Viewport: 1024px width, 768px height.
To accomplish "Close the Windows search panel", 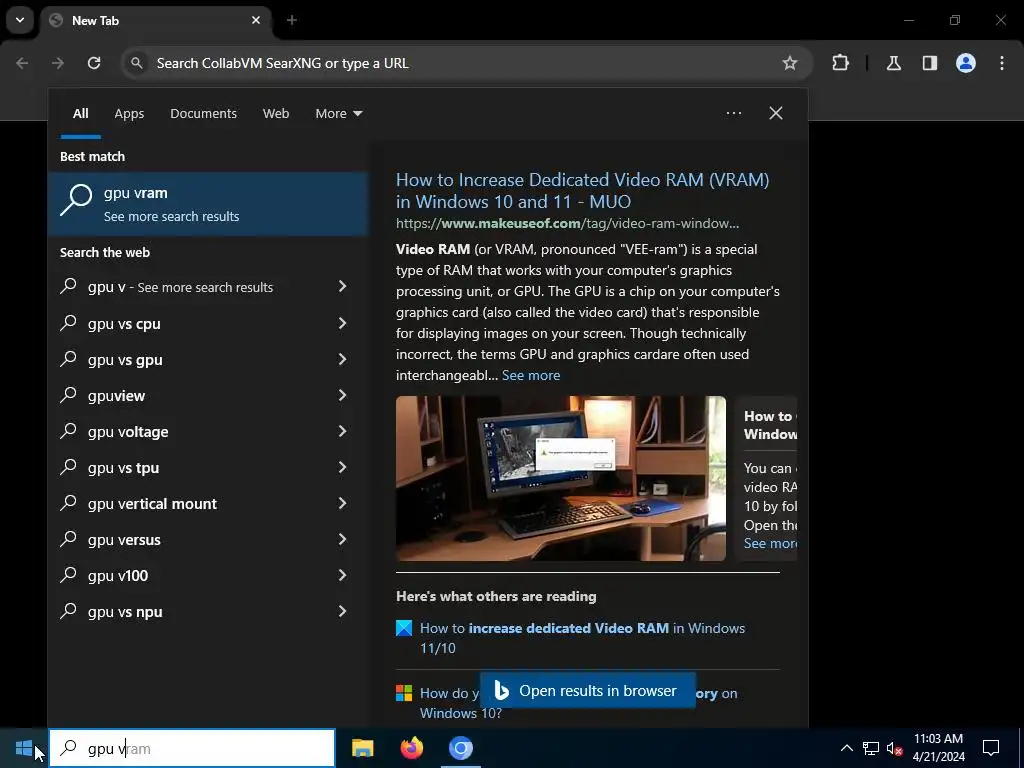I will coord(775,113).
